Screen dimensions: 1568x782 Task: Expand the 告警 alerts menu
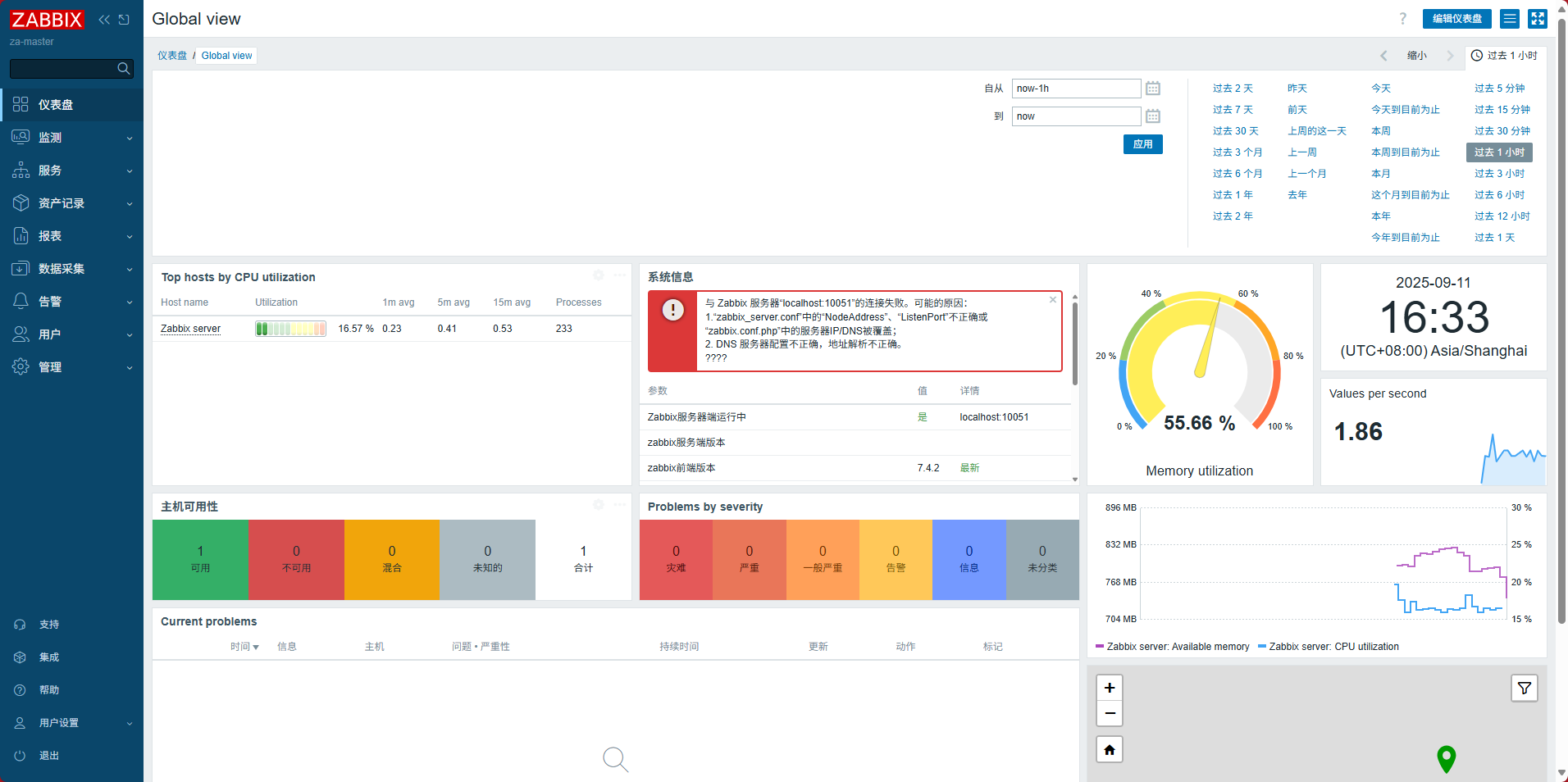coord(71,302)
